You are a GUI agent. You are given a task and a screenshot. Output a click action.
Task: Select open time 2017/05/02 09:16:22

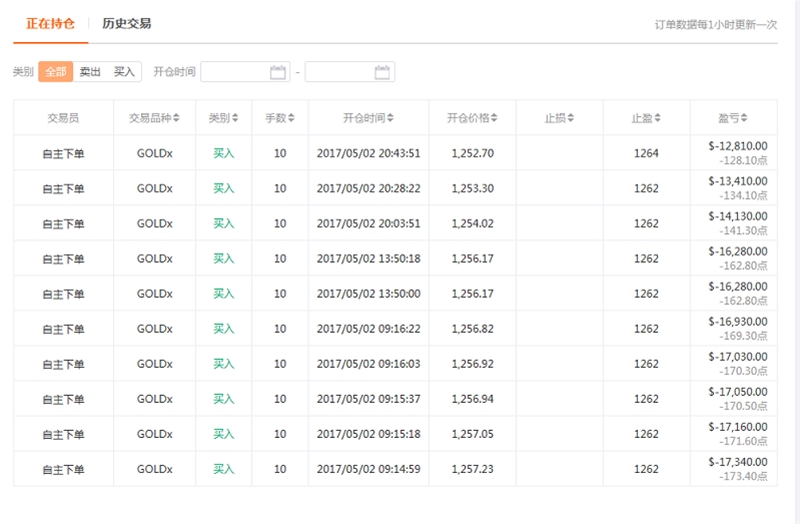point(368,329)
